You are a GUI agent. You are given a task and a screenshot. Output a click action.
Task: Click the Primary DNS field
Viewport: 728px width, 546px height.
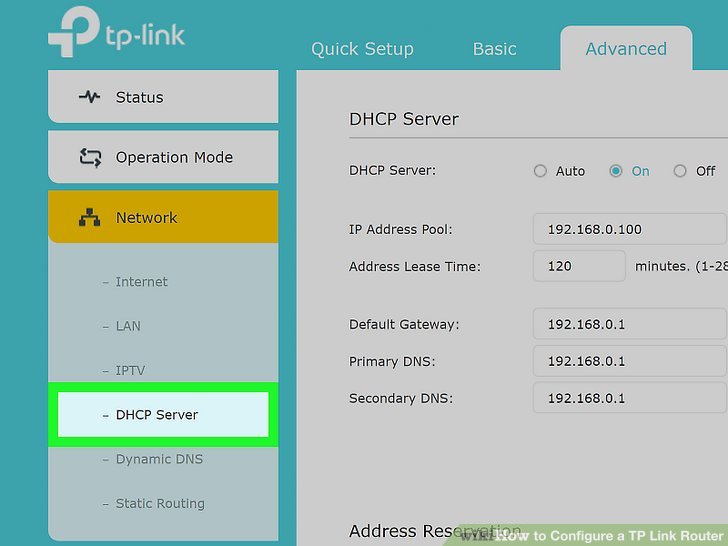point(630,361)
